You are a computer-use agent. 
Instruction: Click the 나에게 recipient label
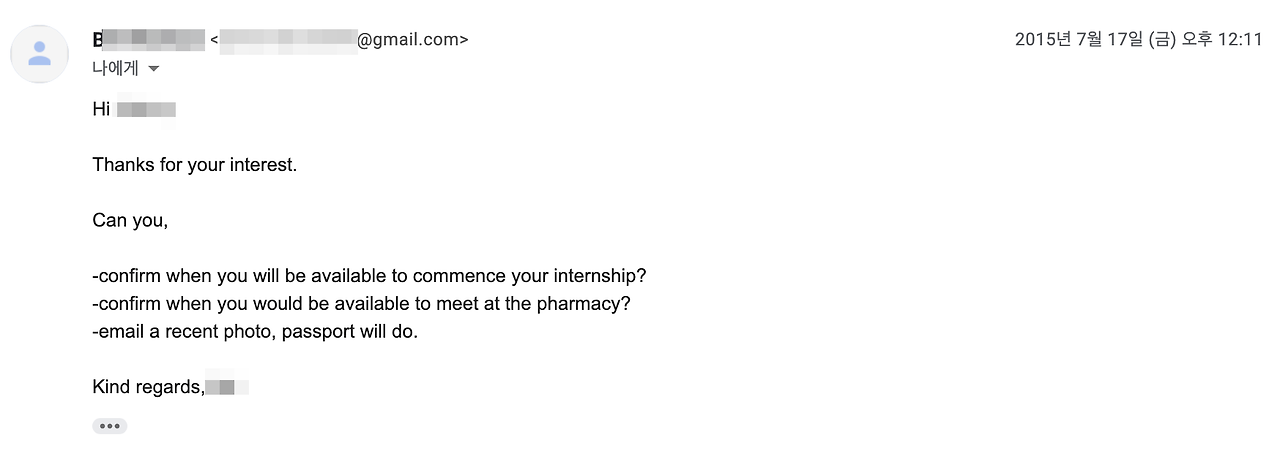(x=114, y=69)
